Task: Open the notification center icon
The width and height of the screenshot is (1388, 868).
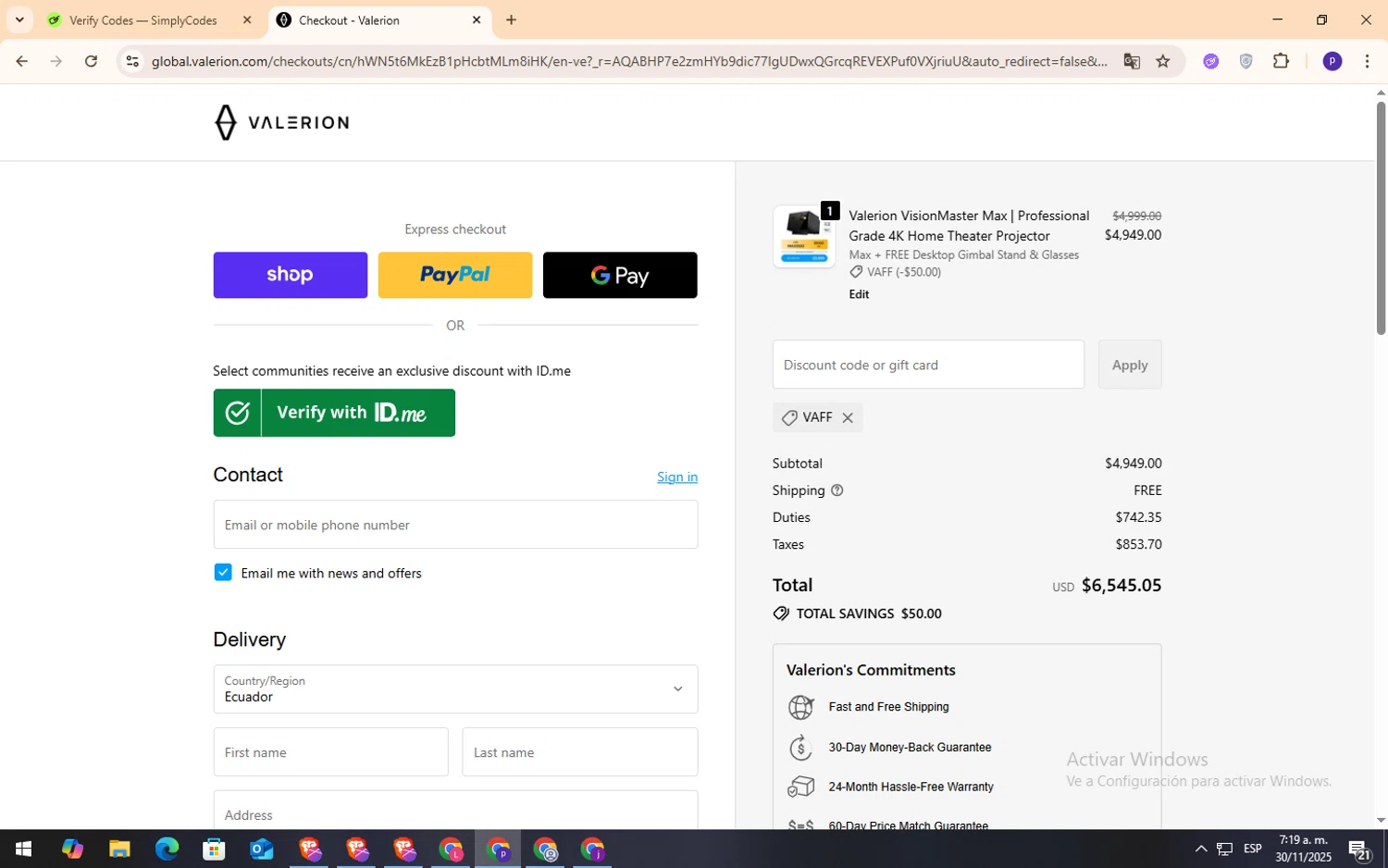Action: (x=1359, y=849)
